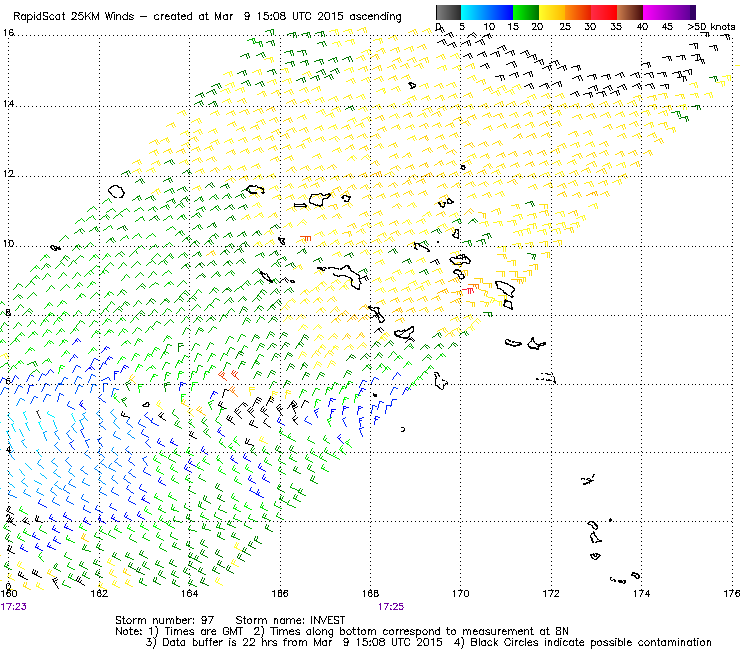
Task: Click the title 'RapidScat 25KM Winds'
Action: click(74, 17)
